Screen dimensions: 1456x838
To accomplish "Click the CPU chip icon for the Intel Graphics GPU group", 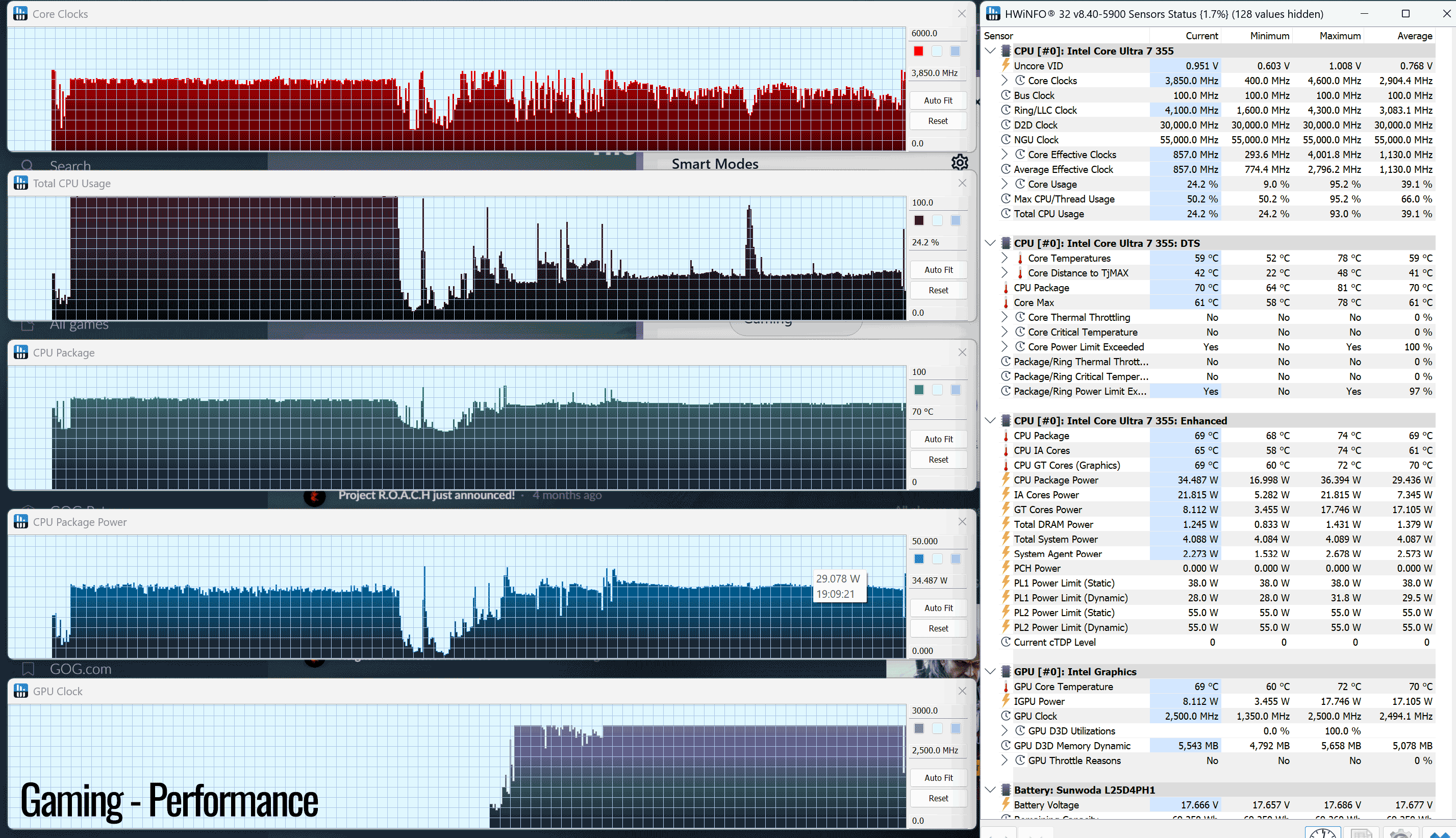I will click(1006, 671).
